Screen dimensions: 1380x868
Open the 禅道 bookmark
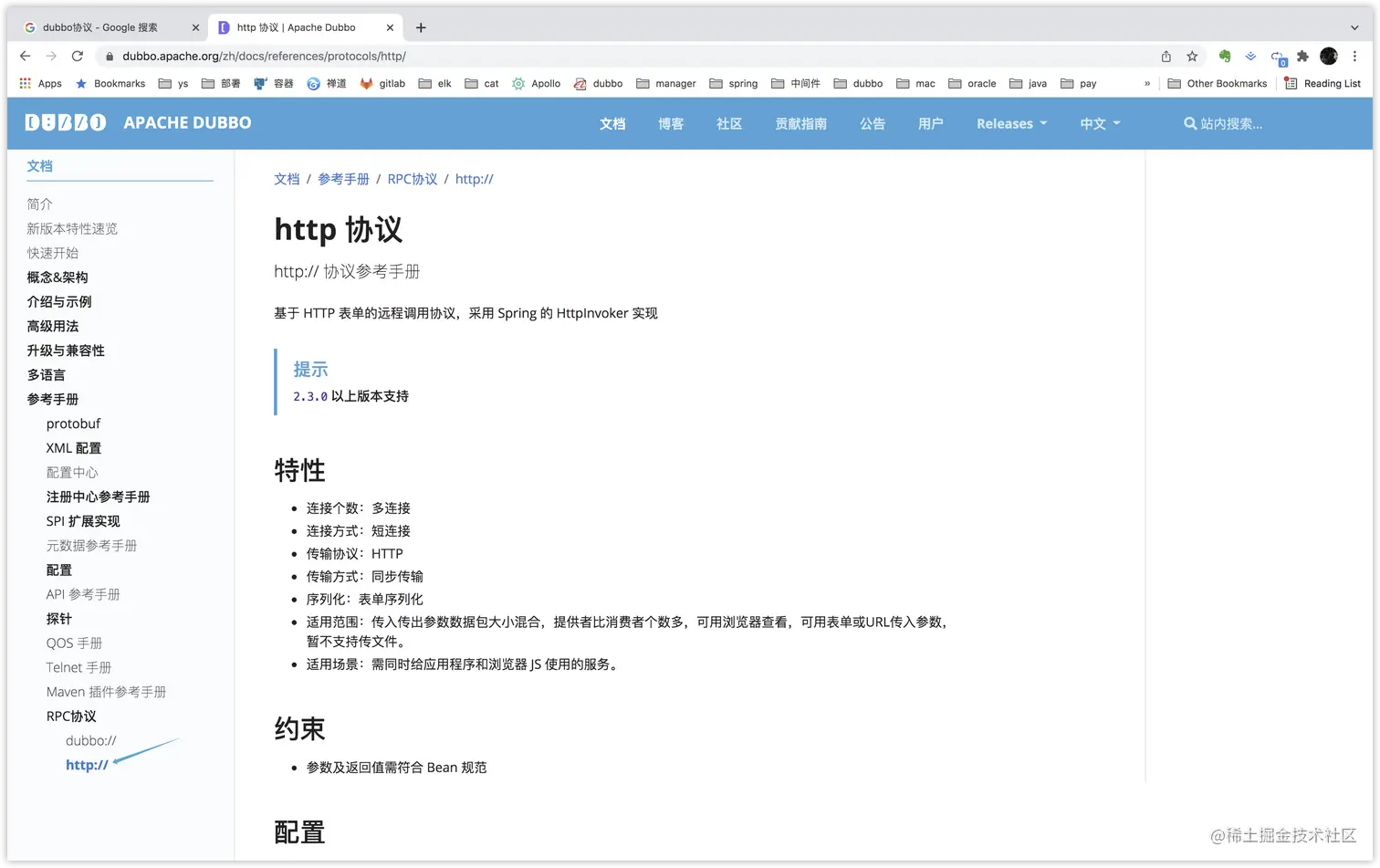click(327, 83)
